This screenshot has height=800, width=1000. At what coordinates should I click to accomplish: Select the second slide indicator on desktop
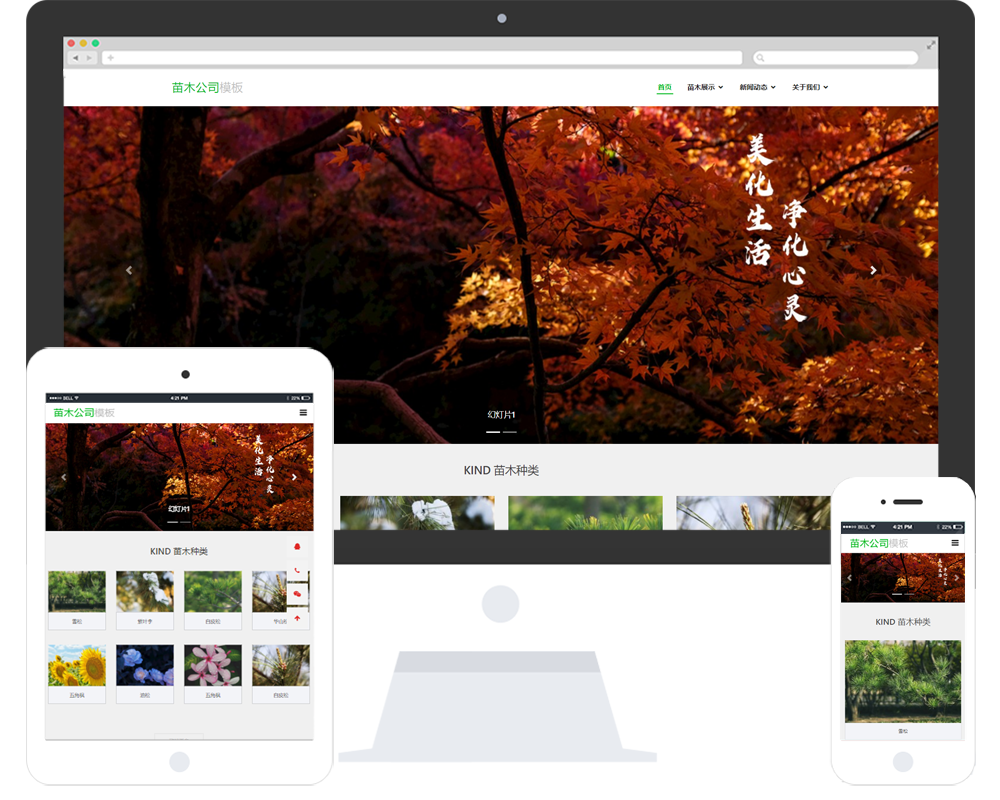click(x=510, y=432)
